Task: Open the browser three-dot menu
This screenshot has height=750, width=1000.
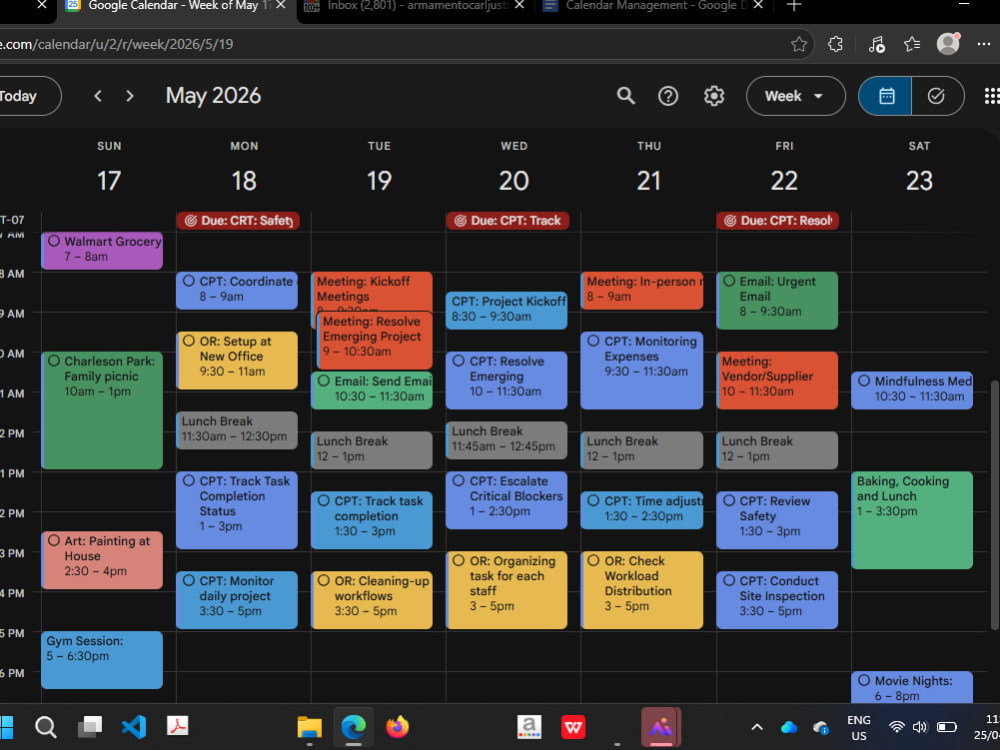Action: coord(983,44)
